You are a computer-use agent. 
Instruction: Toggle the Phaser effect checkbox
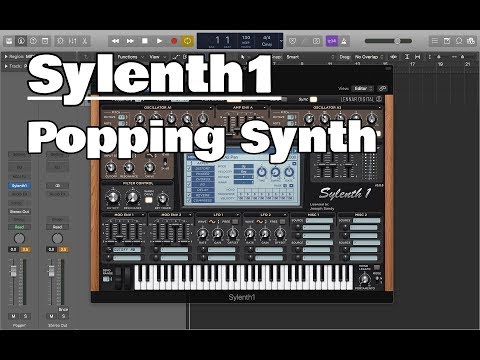tap(189, 174)
